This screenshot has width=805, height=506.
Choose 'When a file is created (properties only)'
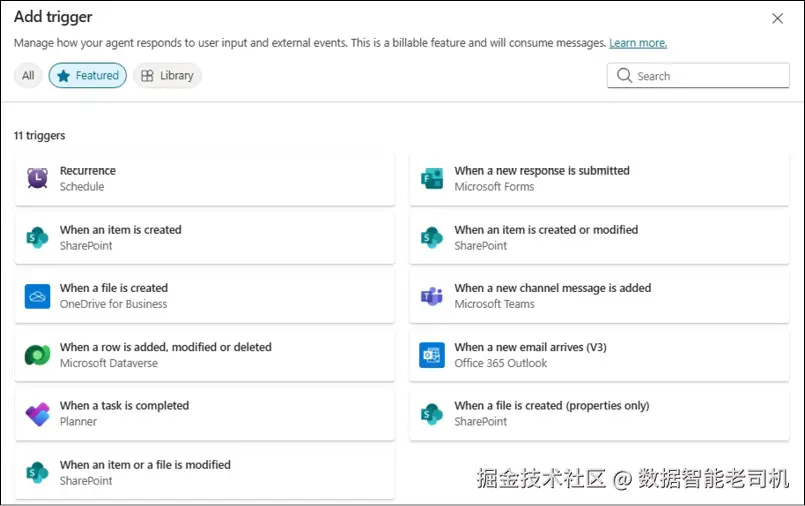pos(552,405)
